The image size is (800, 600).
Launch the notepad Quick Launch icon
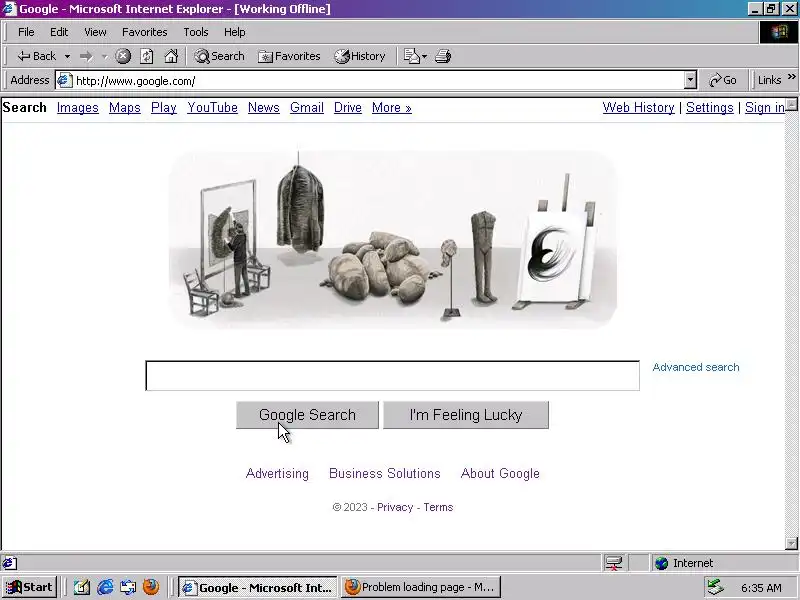coord(82,588)
